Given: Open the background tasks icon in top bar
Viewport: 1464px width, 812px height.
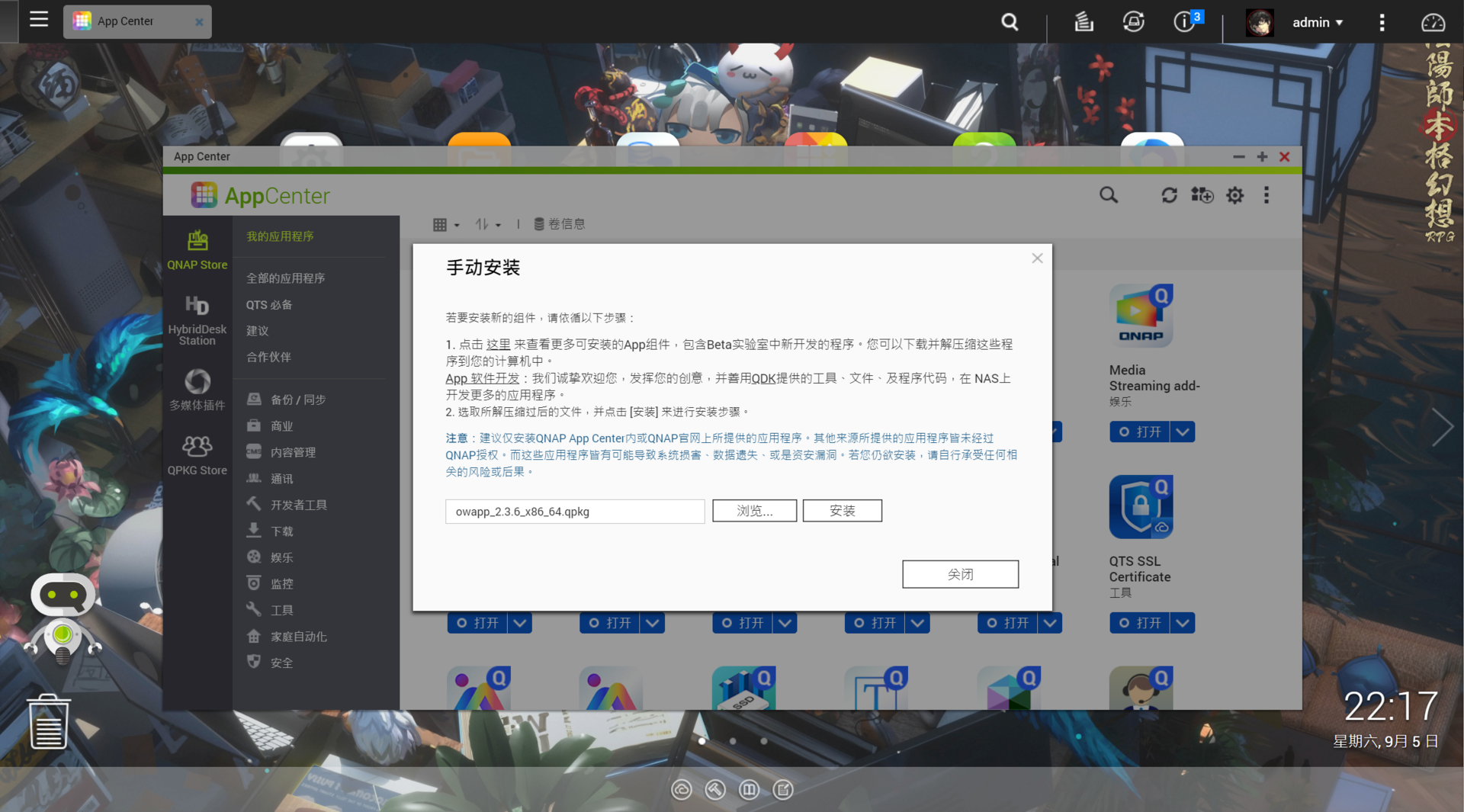Looking at the screenshot, I should click(1084, 22).
